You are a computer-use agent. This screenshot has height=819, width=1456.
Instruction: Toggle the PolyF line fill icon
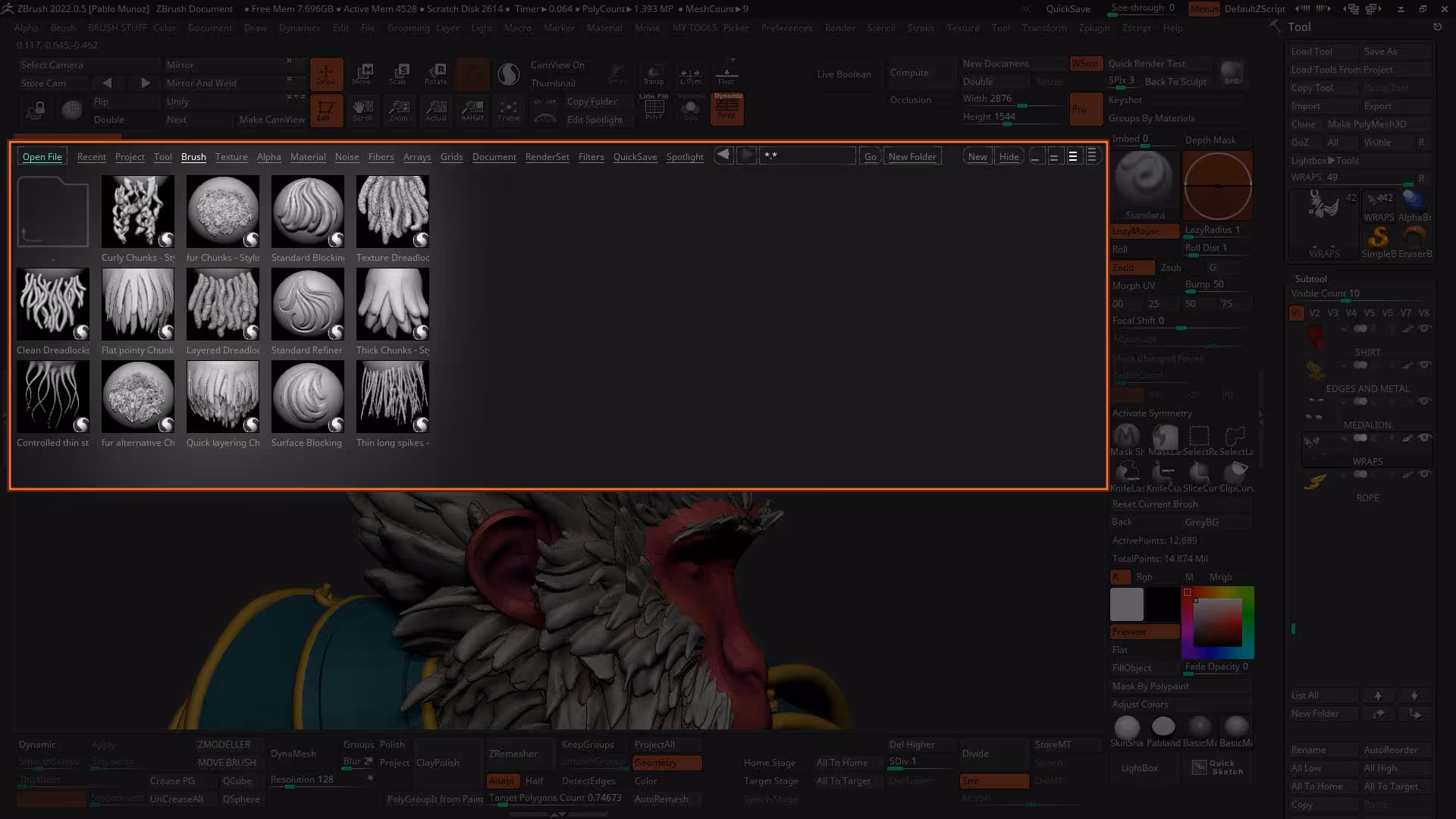(x=654, y=108)
